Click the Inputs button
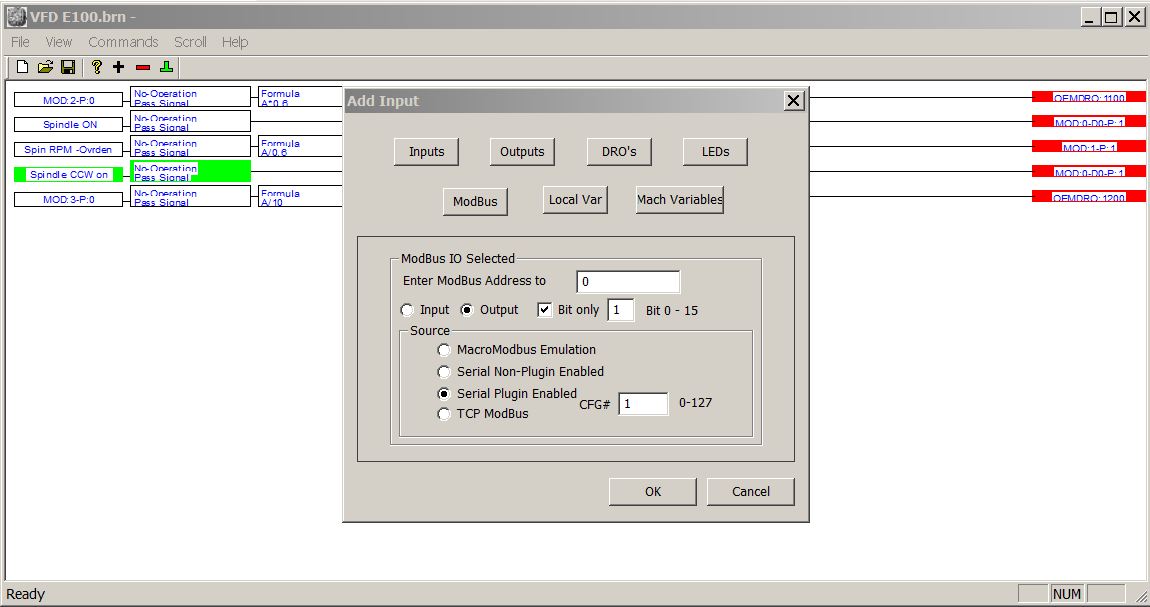1150x607 pixels. 427,152
